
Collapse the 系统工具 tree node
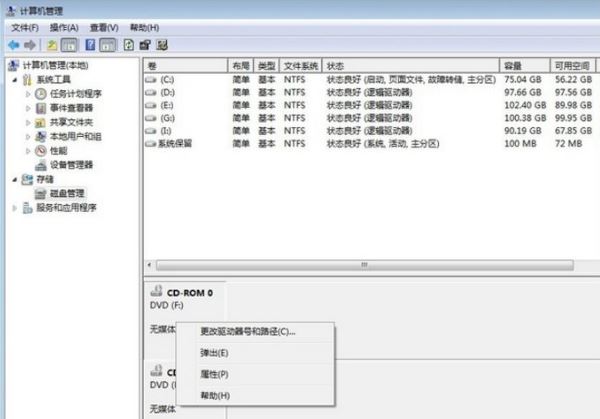click(13, 80)
